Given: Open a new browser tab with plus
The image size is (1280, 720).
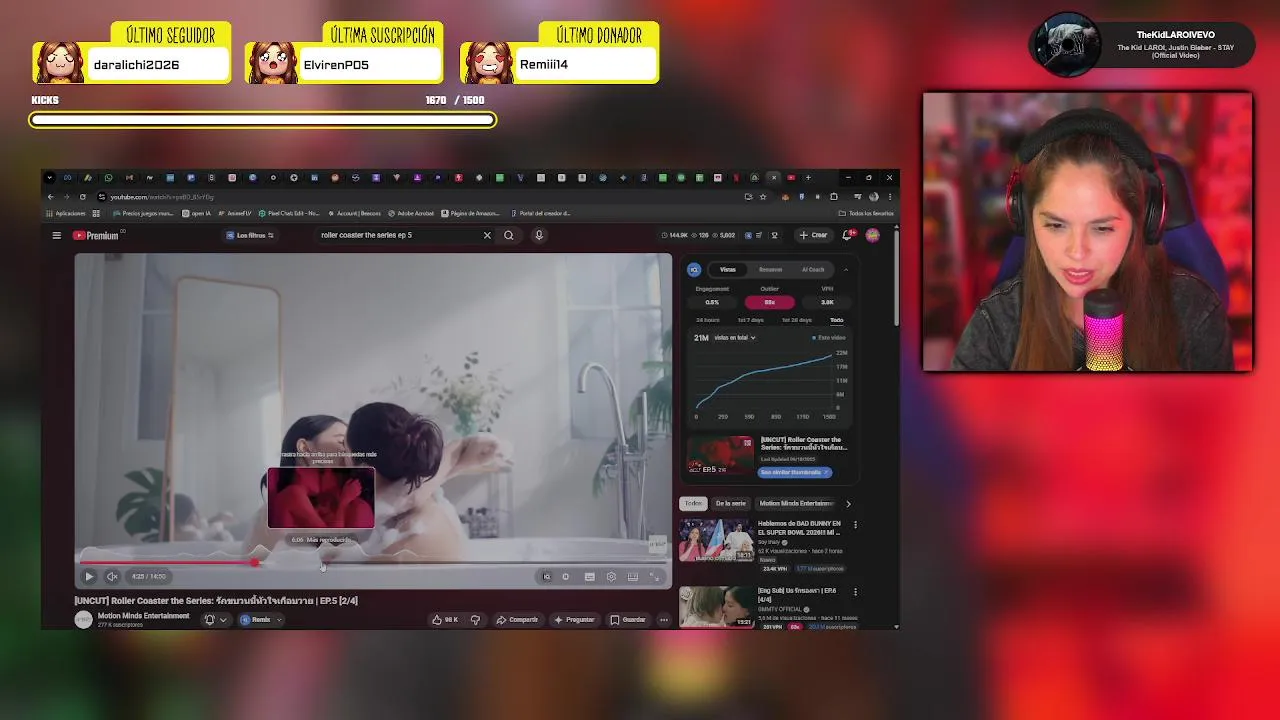Looking at the screenshot, I should click(x=808, y=178).
